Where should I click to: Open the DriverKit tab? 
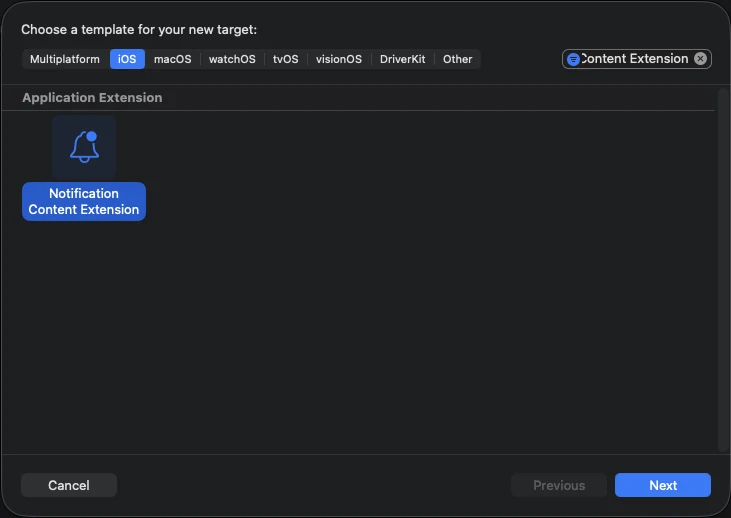(x=402, y=59)
